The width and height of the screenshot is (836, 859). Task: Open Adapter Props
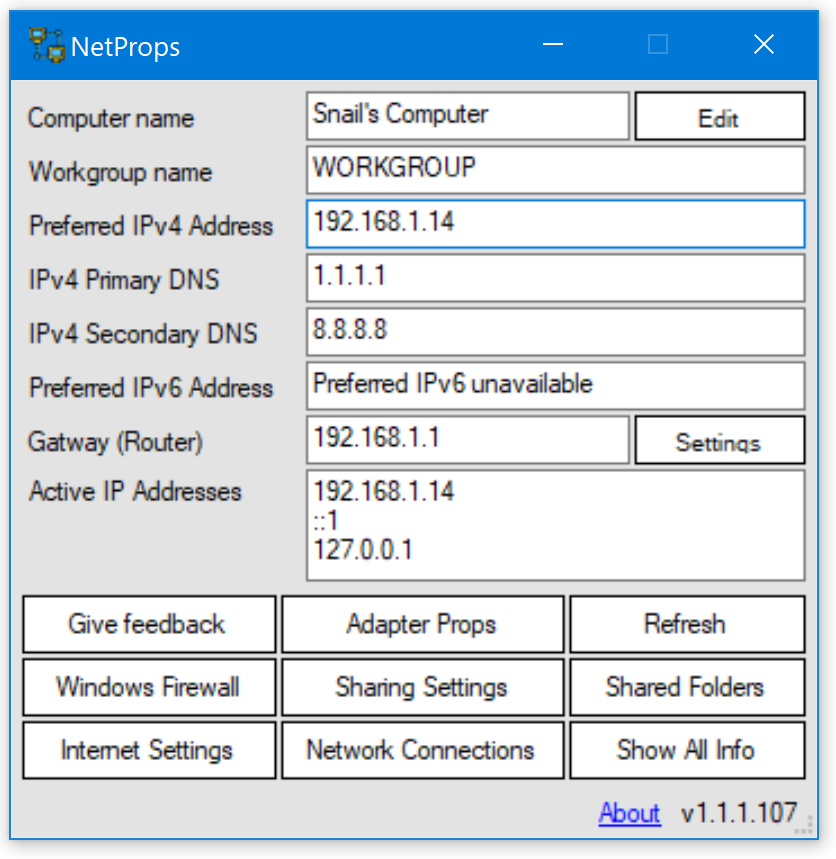[x=422, y=624]
